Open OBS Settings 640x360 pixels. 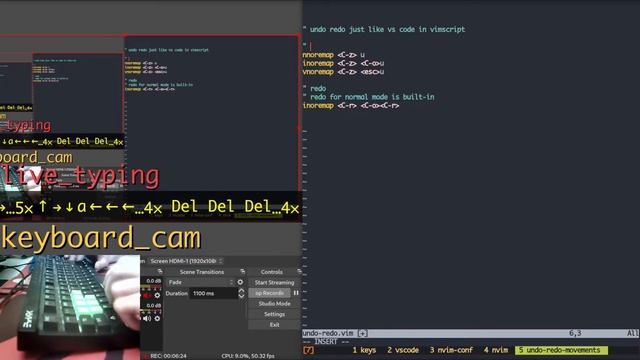(x=274, y=314)
